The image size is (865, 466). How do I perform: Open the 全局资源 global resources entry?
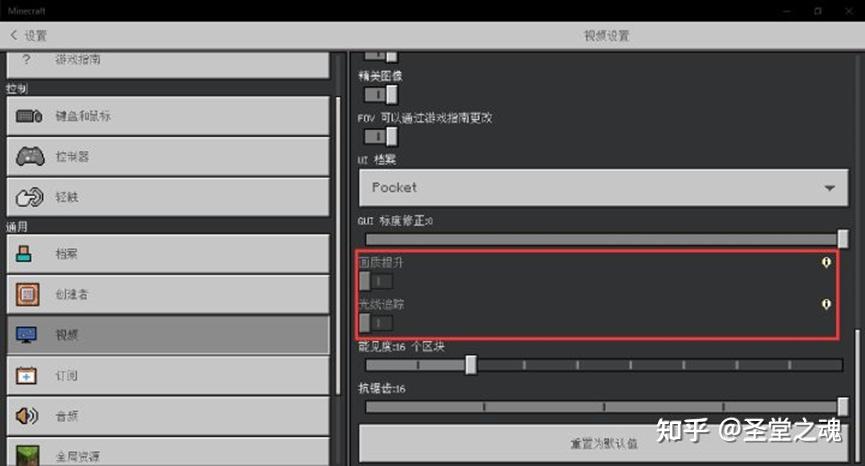tap(168, 452)
